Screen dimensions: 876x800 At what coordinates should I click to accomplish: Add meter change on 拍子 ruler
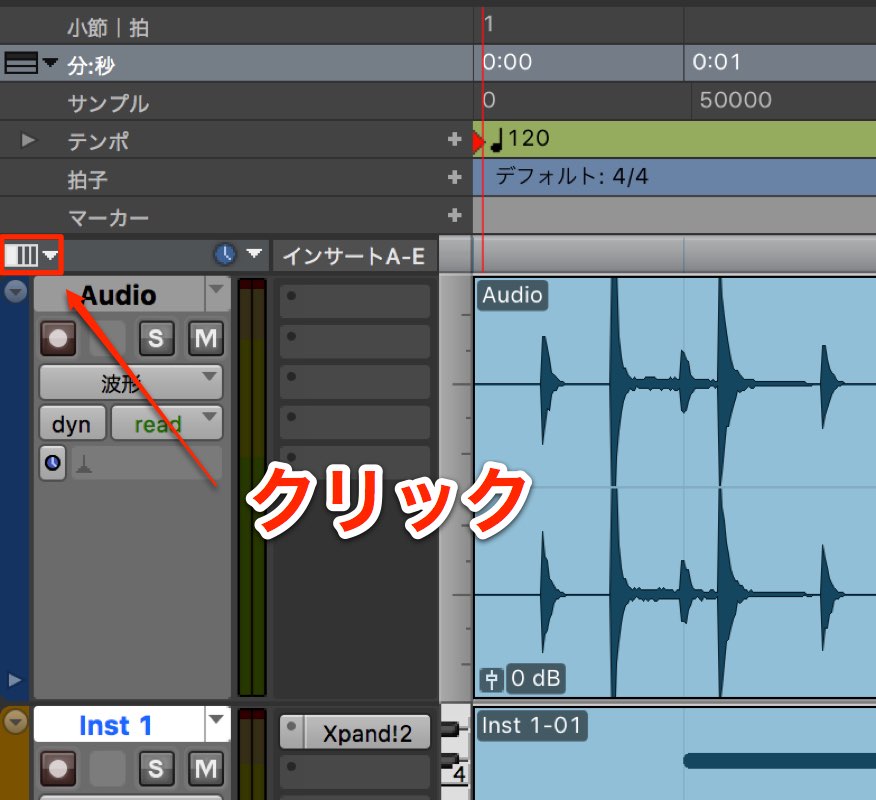[x=455, y=177]
